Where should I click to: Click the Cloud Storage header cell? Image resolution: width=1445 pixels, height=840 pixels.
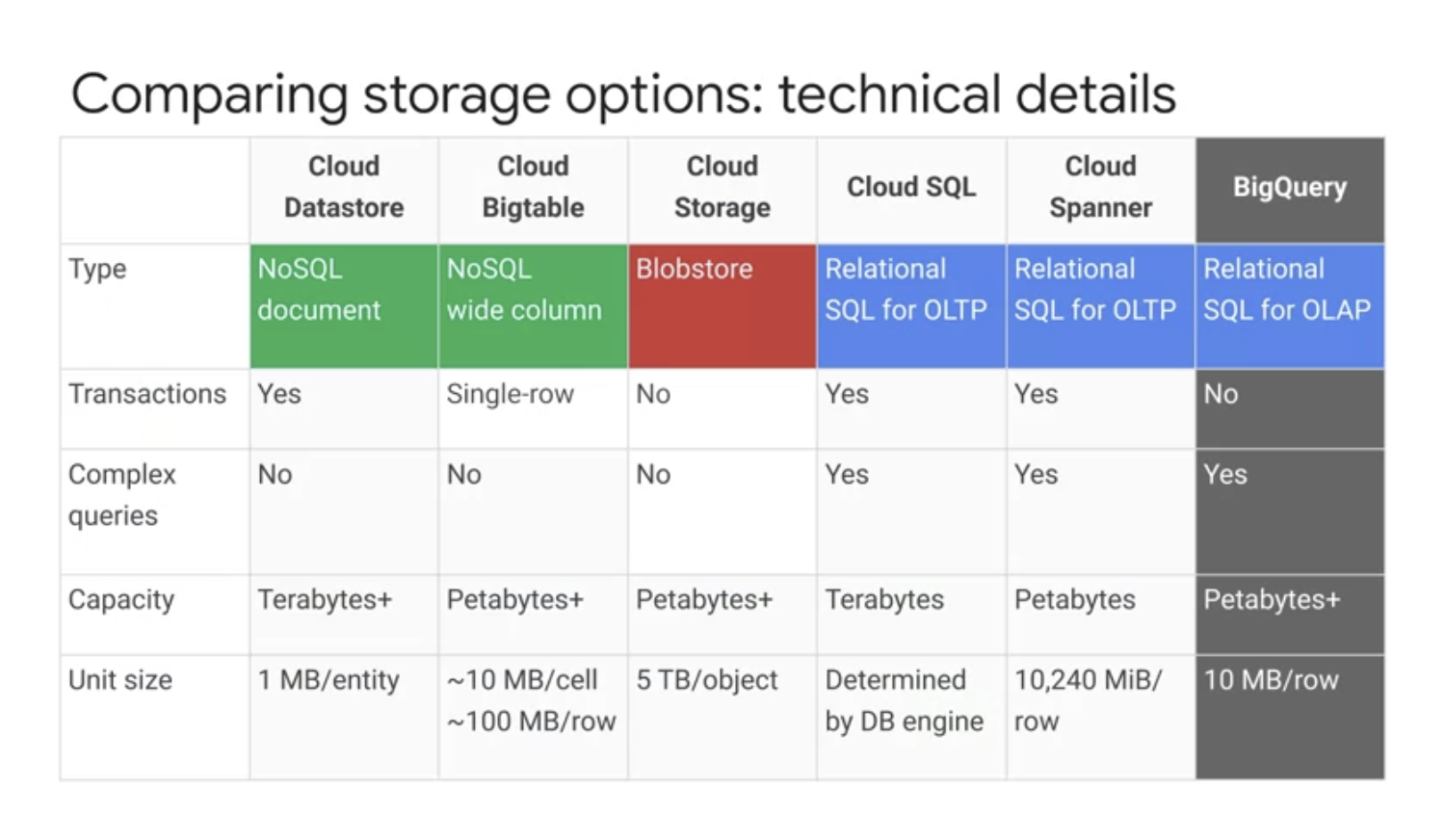click(722, 188)
